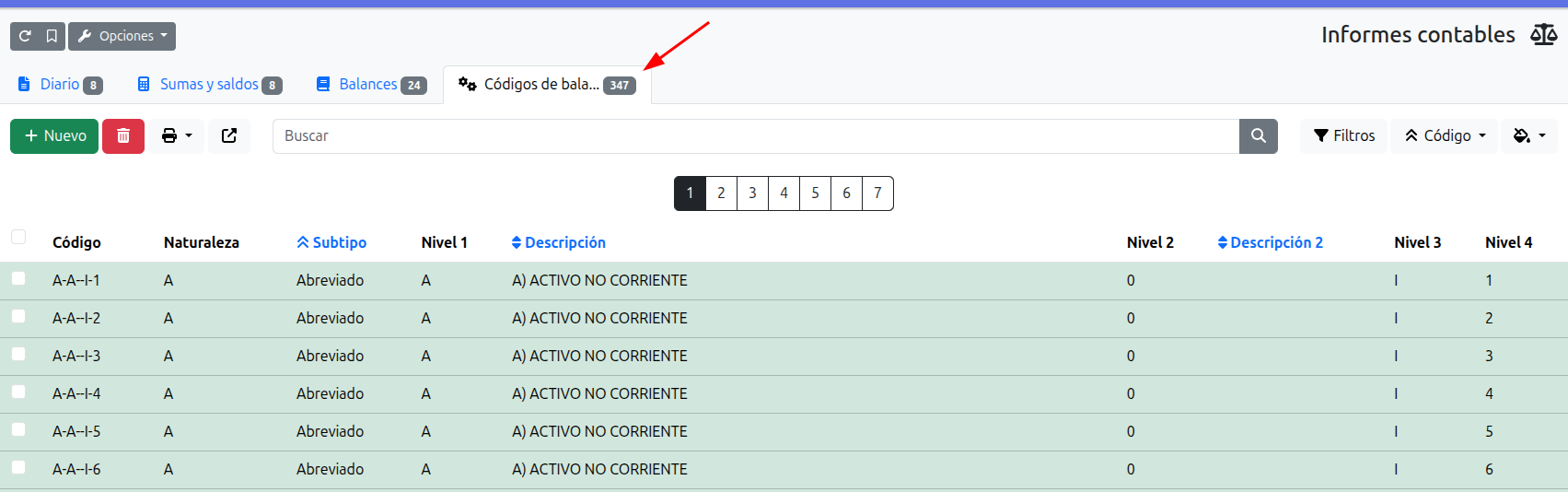Click the Informes contables page title

(x=1418, y=35)
